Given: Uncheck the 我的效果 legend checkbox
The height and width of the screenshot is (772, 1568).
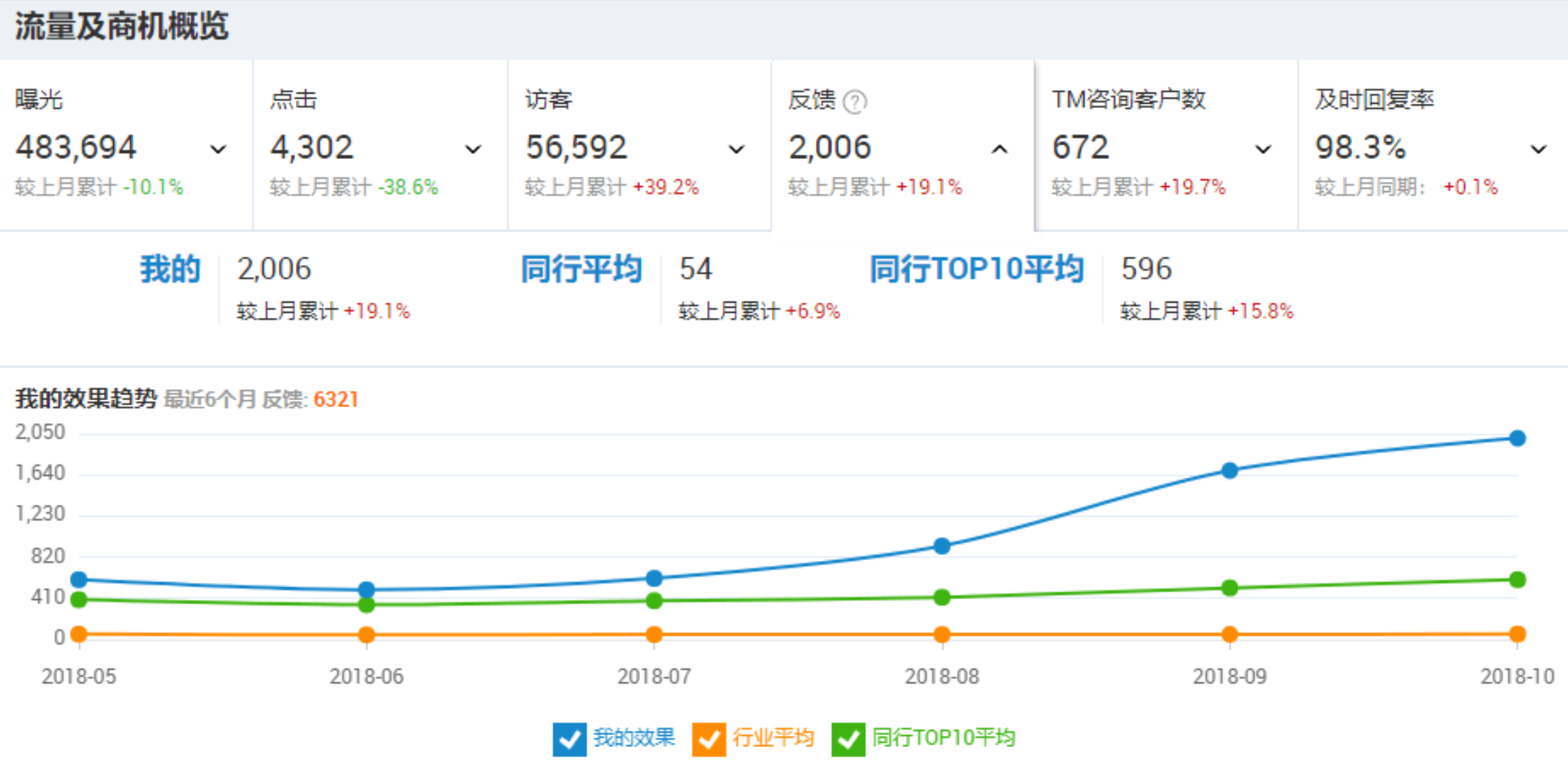Looking at the screenshot, I should pyautogui.click(x=570, y=739).
